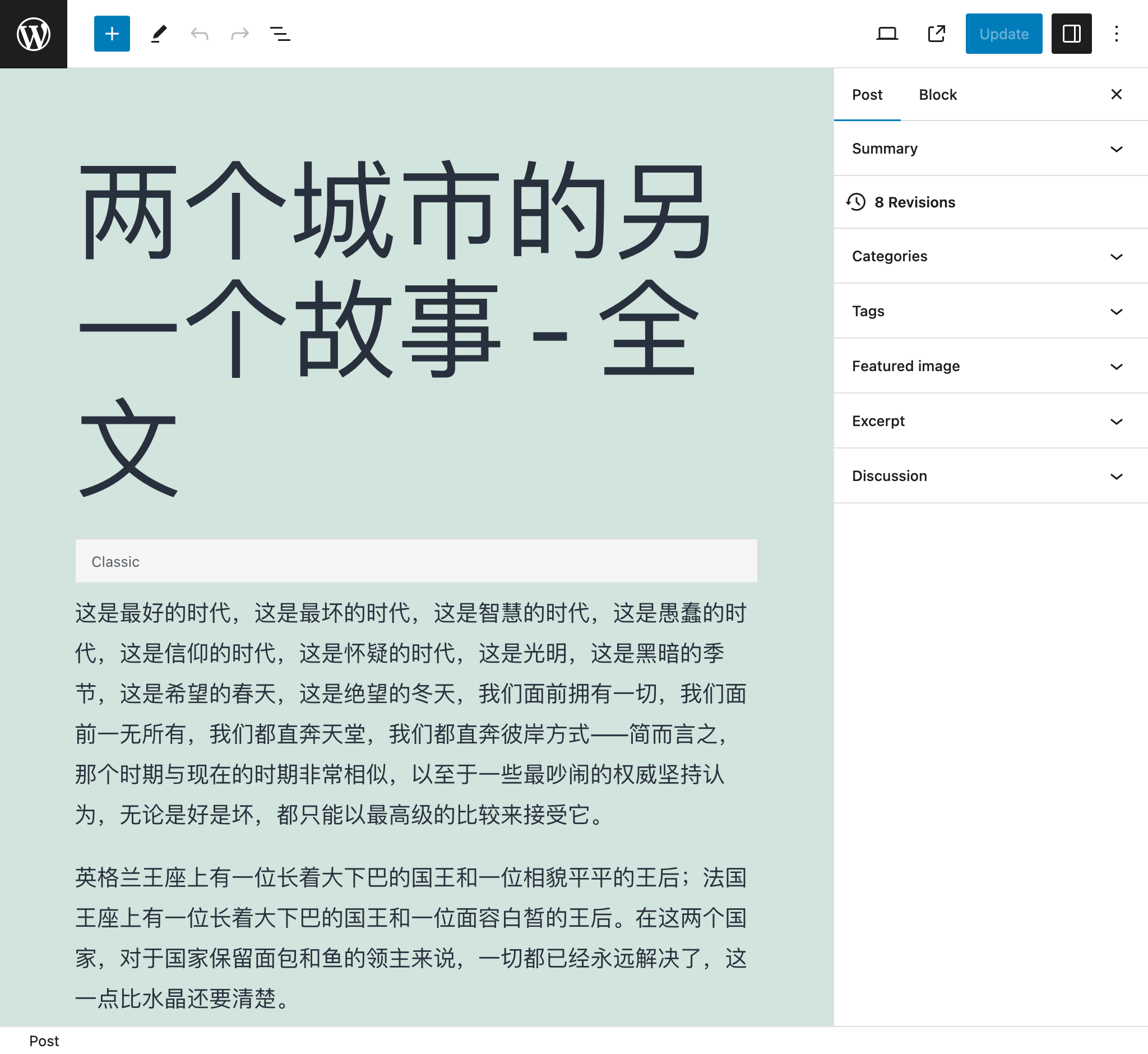Click the Undo arrow
This screenshot has height=1054, width=1148.
point(200,34)
